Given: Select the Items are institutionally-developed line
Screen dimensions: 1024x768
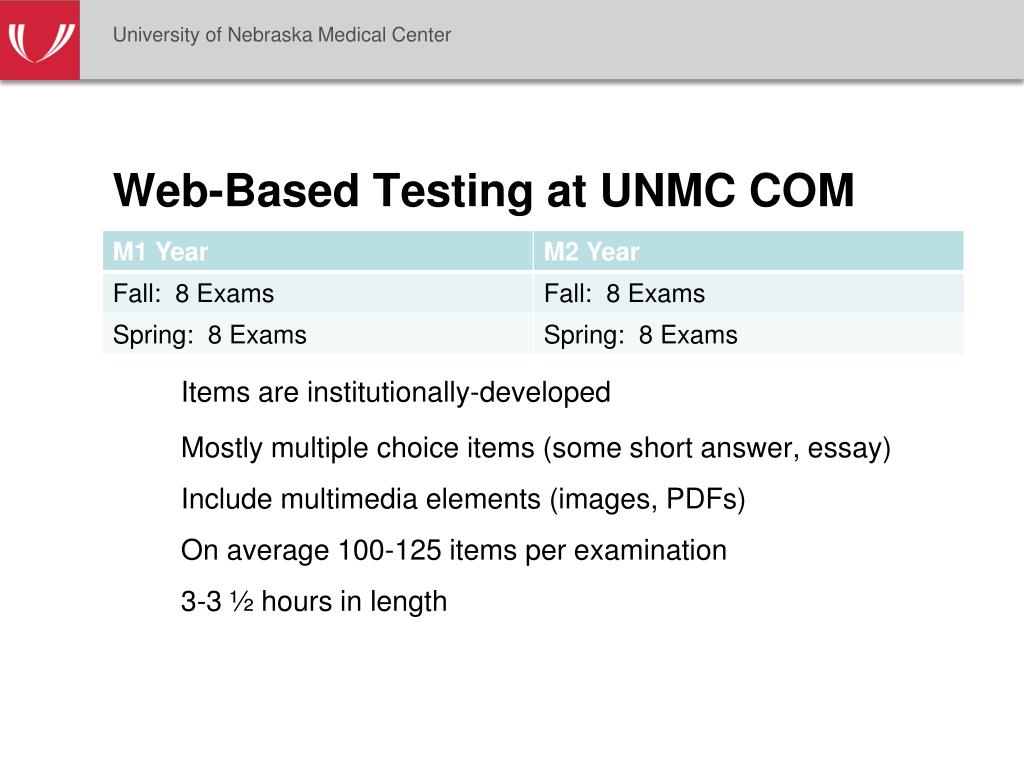Looking at the screenshot, I should coord(396,392).
